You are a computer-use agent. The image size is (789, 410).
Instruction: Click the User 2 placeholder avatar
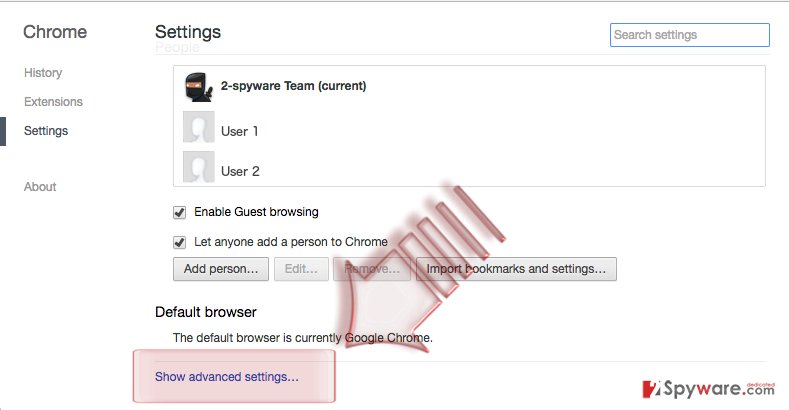199,167
